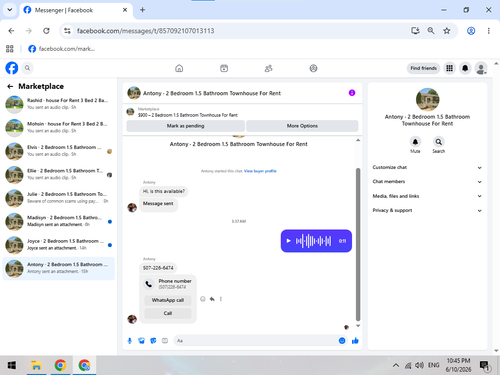Image resolution: width=500 pixels, height=375 pixels.
Task: Open more options dots beside phone message
Action: tap(221, 299)
